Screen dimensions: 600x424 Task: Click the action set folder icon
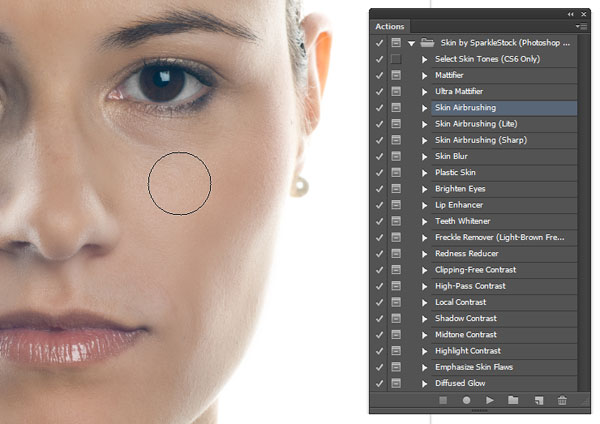tap(427, 42)
